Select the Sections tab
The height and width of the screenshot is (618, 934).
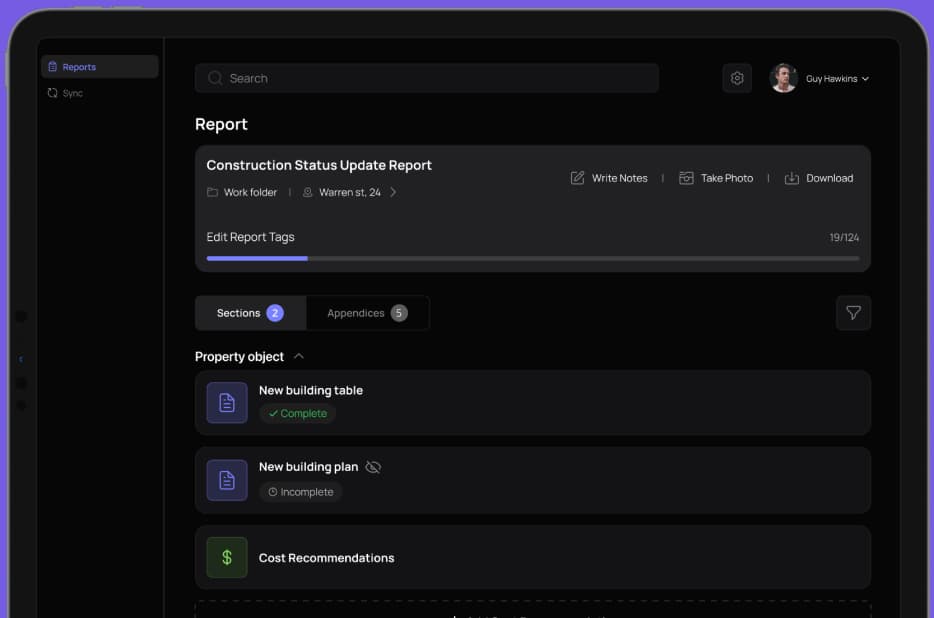(x=250, y=313)
